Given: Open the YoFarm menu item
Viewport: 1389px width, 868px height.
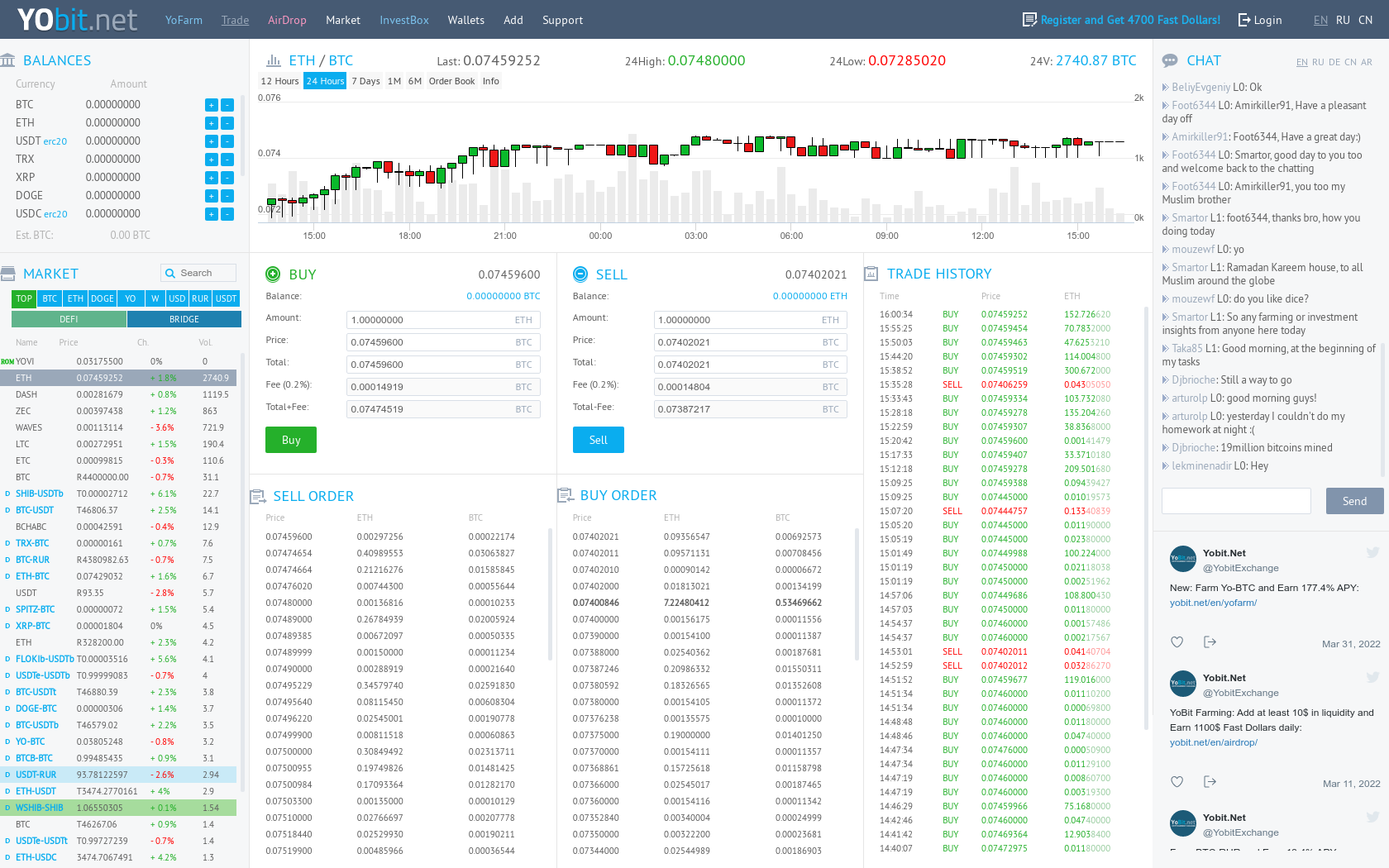Looking at the screenshot, I should 184,20.
